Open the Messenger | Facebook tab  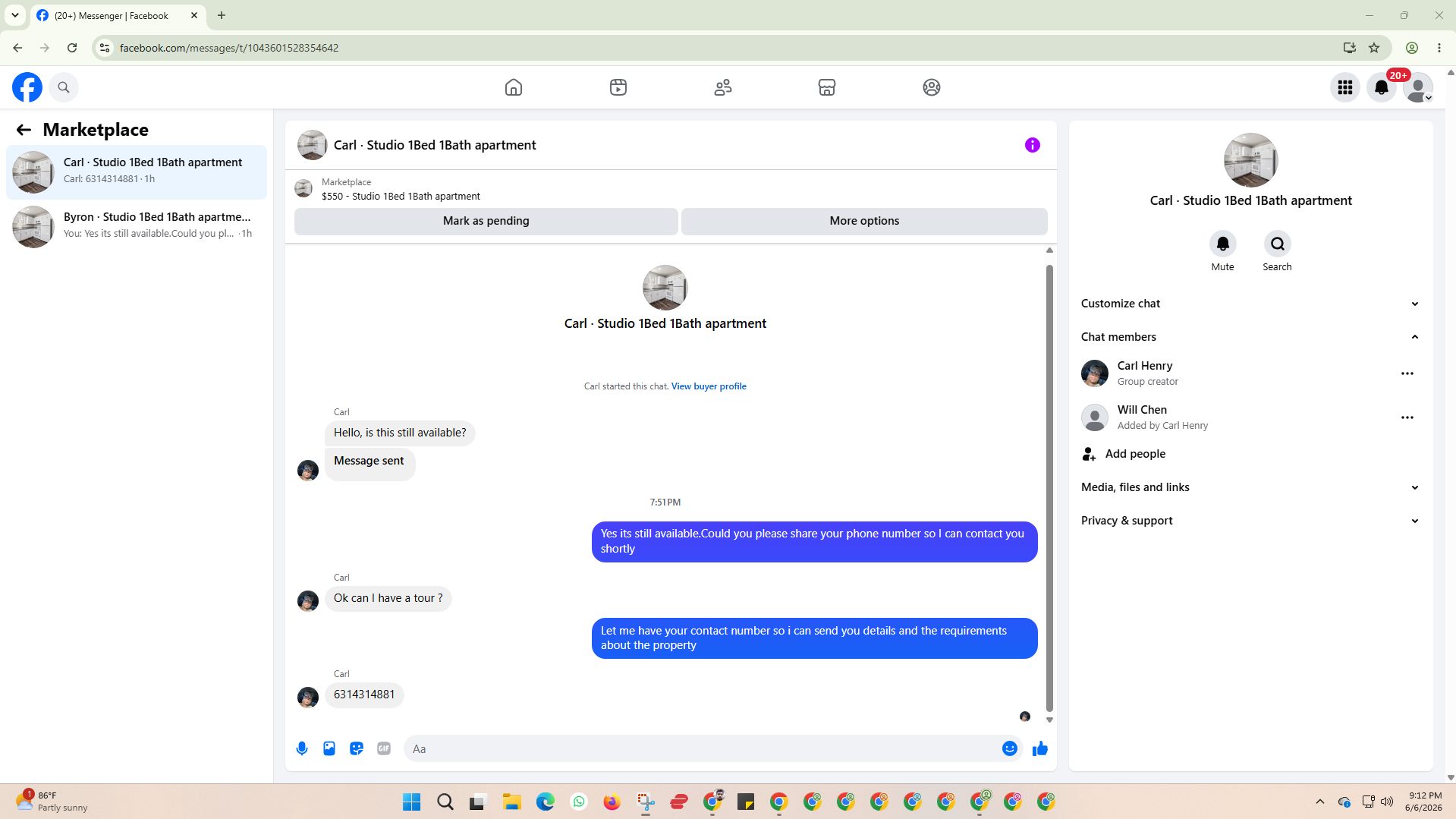(118, 15)
